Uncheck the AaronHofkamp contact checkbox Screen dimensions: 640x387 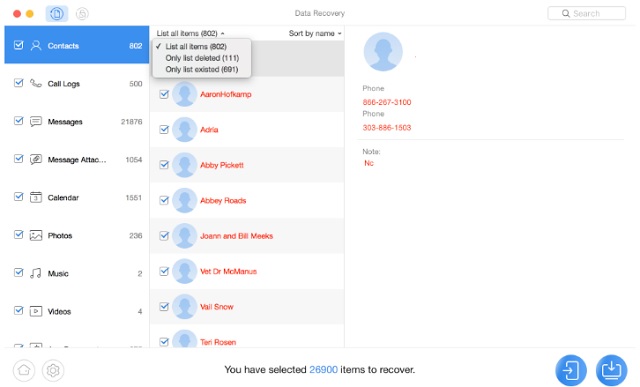pyautogui.click(x=164, y=94)
